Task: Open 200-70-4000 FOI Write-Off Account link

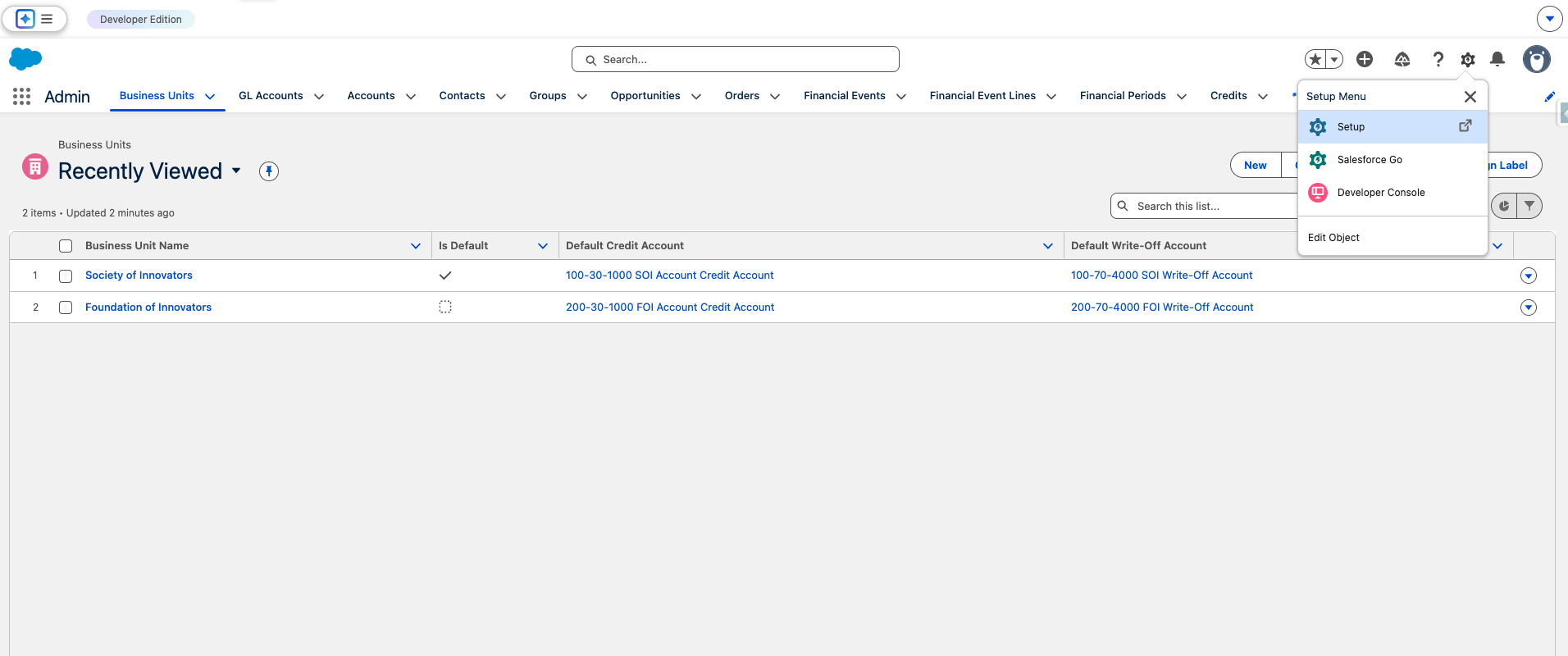Action: click(1162, 307)
